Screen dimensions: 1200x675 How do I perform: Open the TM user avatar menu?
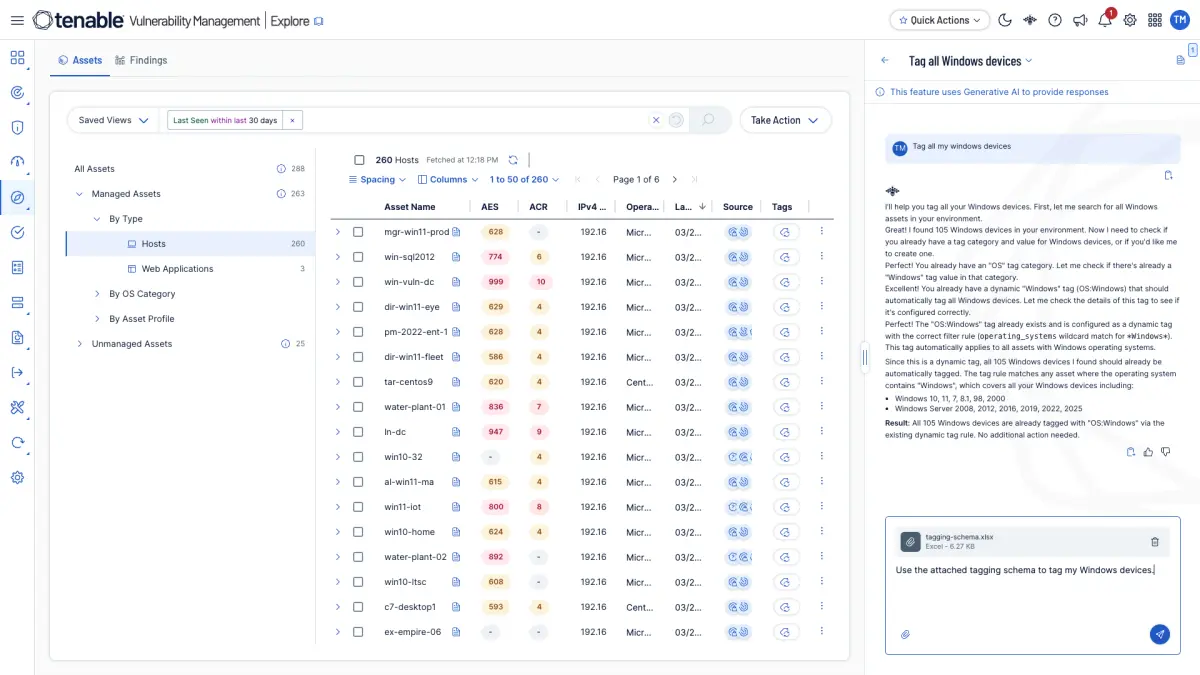point(1180,20)
